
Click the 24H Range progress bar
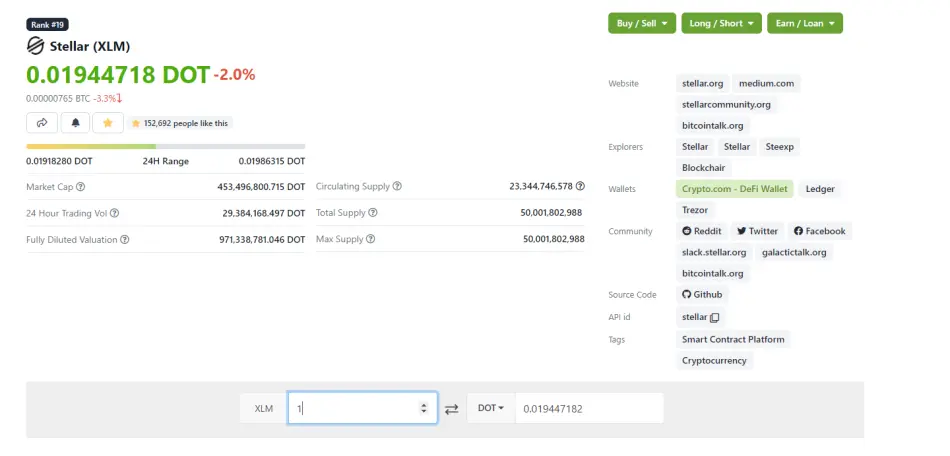[165, 147]
